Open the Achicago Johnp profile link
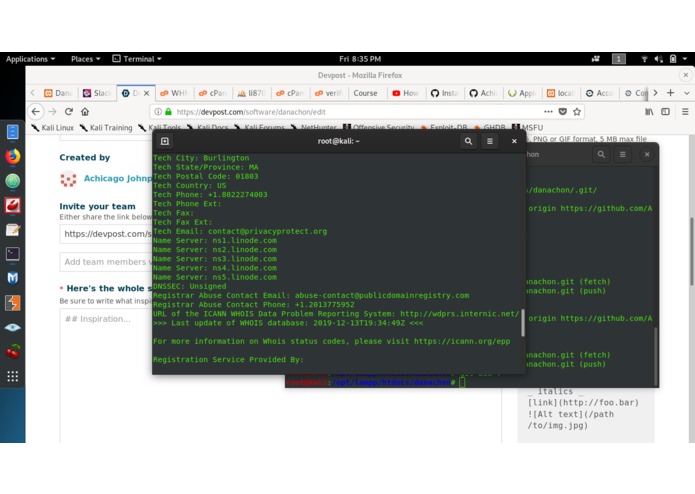The height and width of the screenshot is (494, 695). point(117,178)
